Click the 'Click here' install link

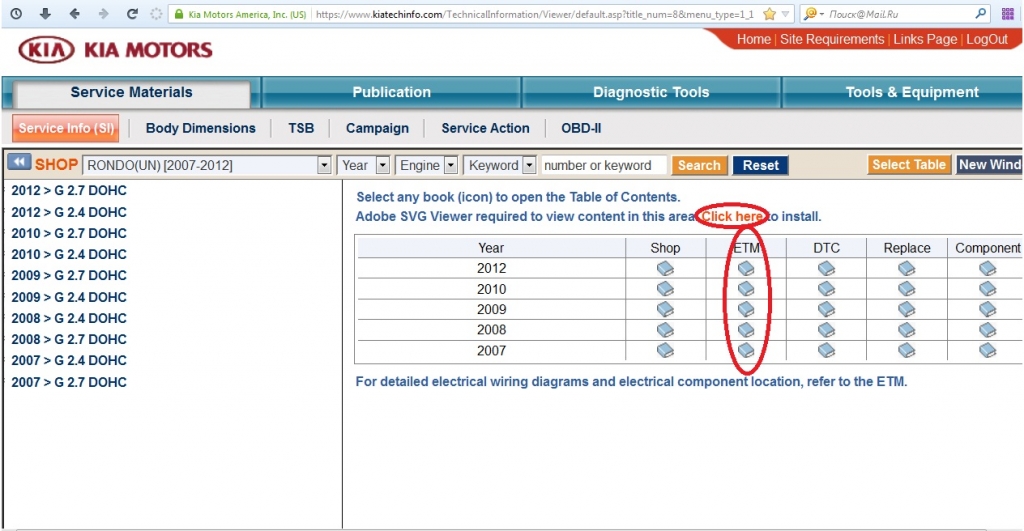pyautogui.click(x=733, y=216)
